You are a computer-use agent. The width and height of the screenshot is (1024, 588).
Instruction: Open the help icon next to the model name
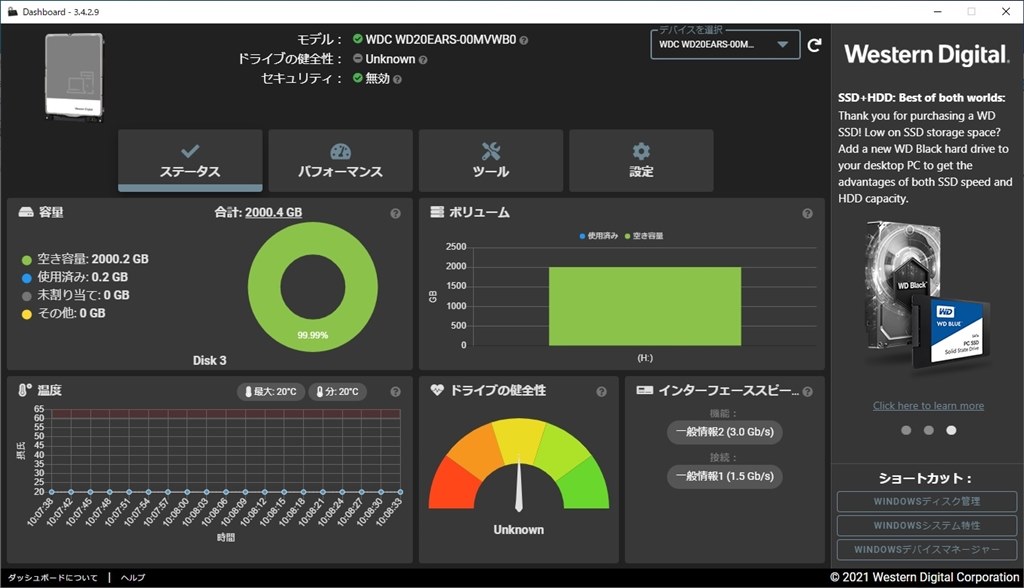pos(523,39)
